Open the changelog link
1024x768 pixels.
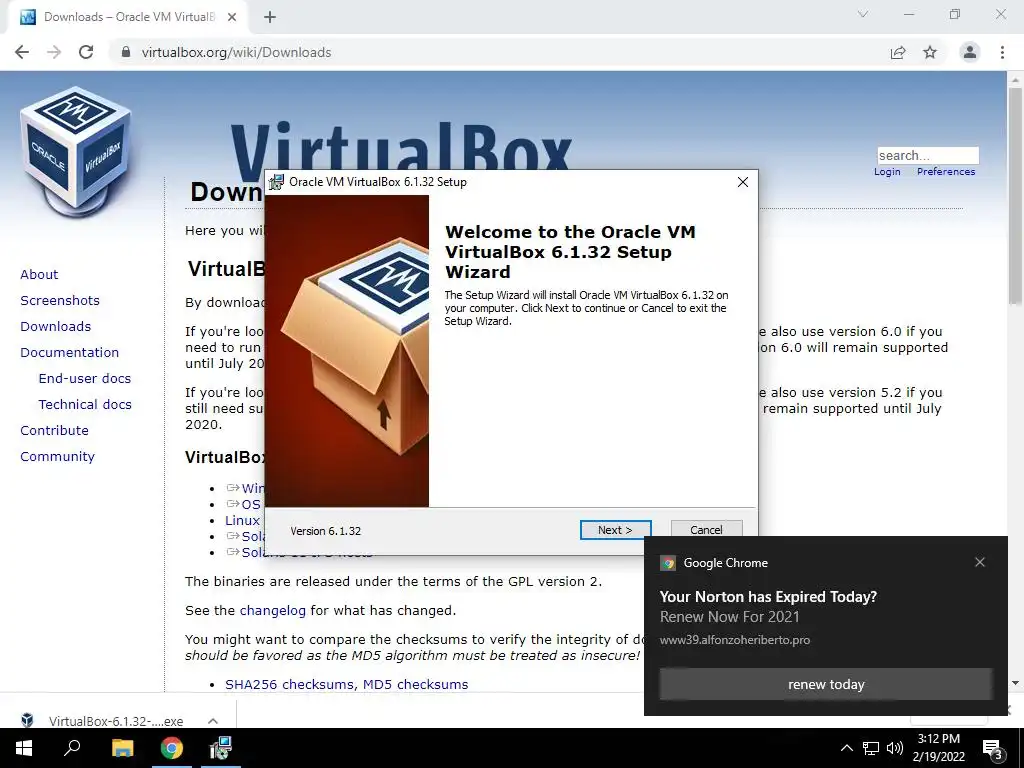272,611
